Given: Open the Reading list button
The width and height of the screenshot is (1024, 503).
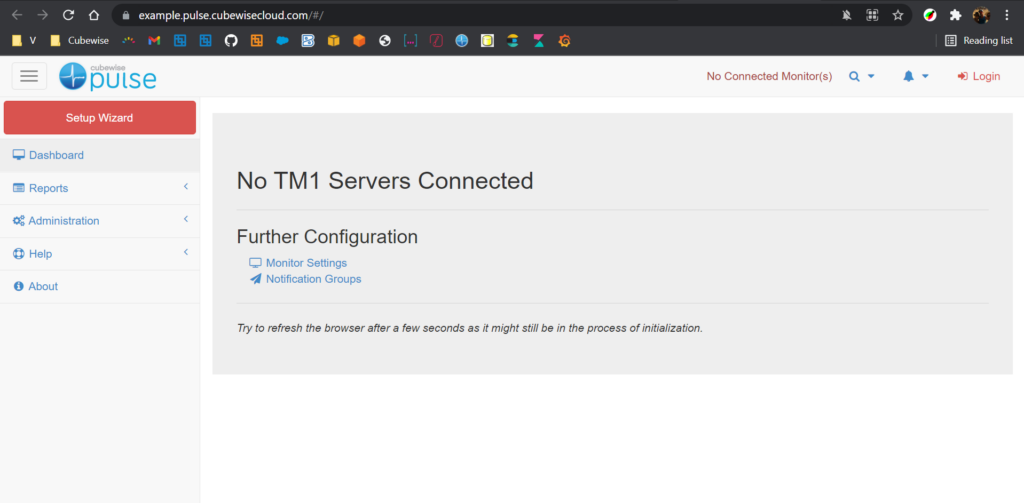Looking at the screenshot, I should click(979, 41).
